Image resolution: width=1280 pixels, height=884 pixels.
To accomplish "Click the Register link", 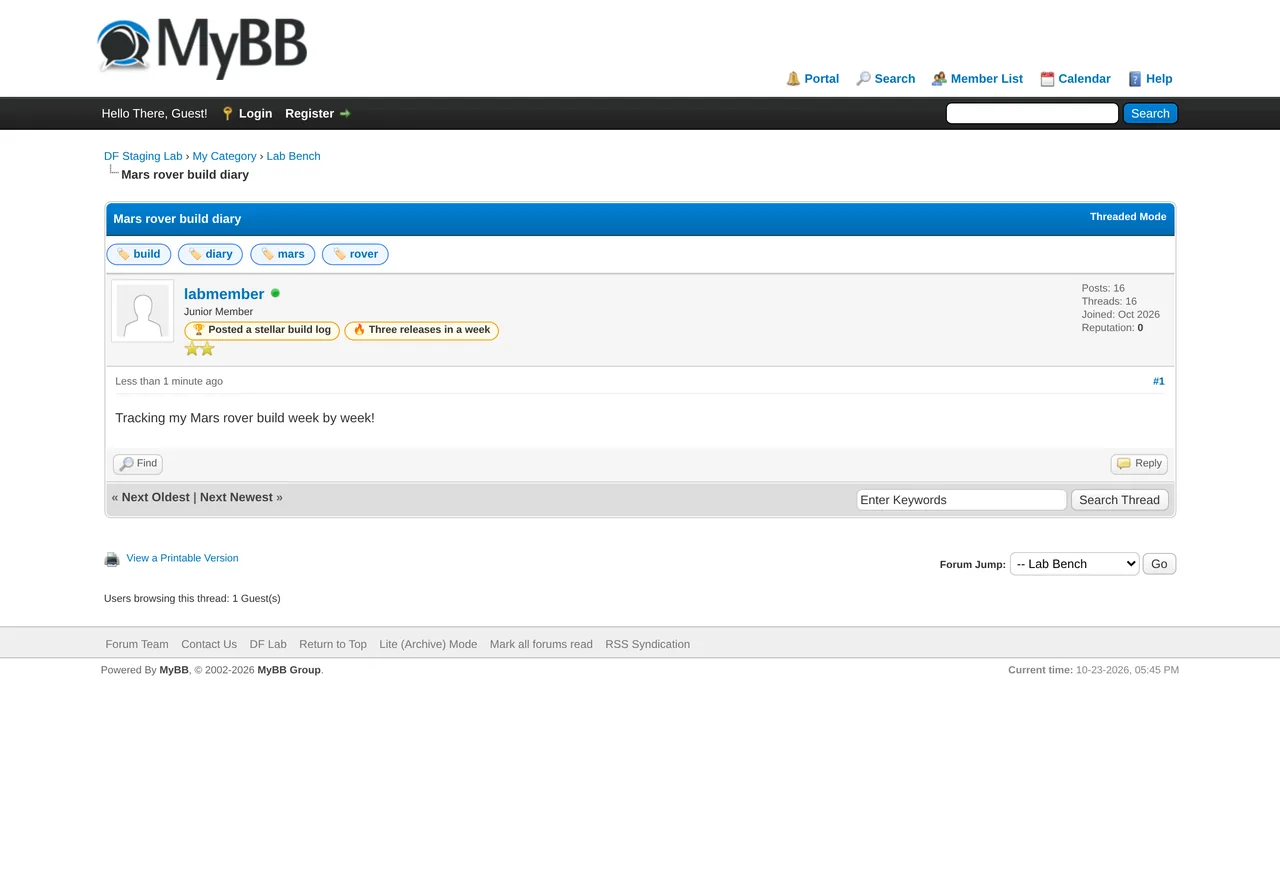I will [x=309, y=114].
